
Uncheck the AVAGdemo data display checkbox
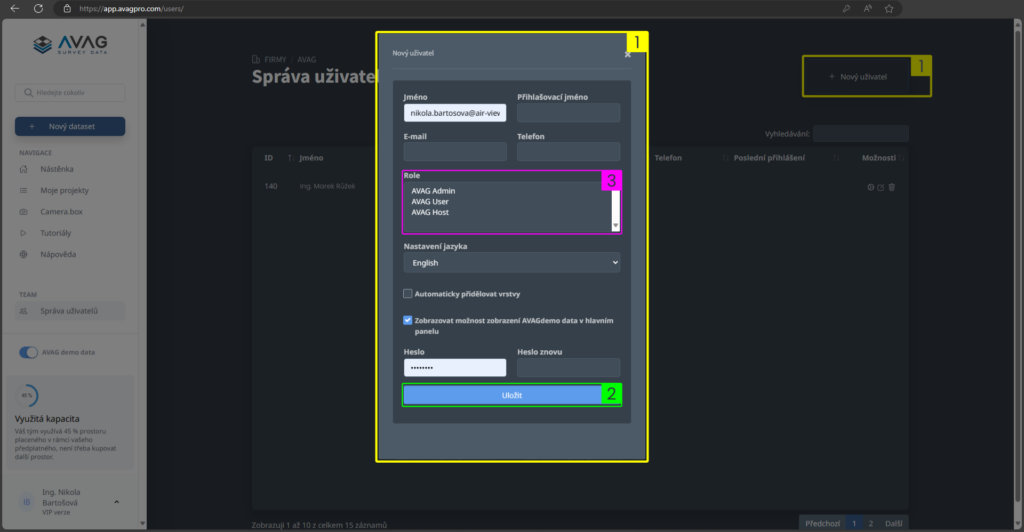point(408,320)
